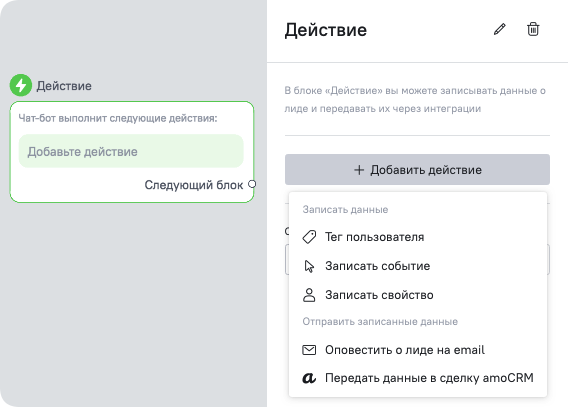
Task: Click the Следующий блок label
Action: [194, 185]
